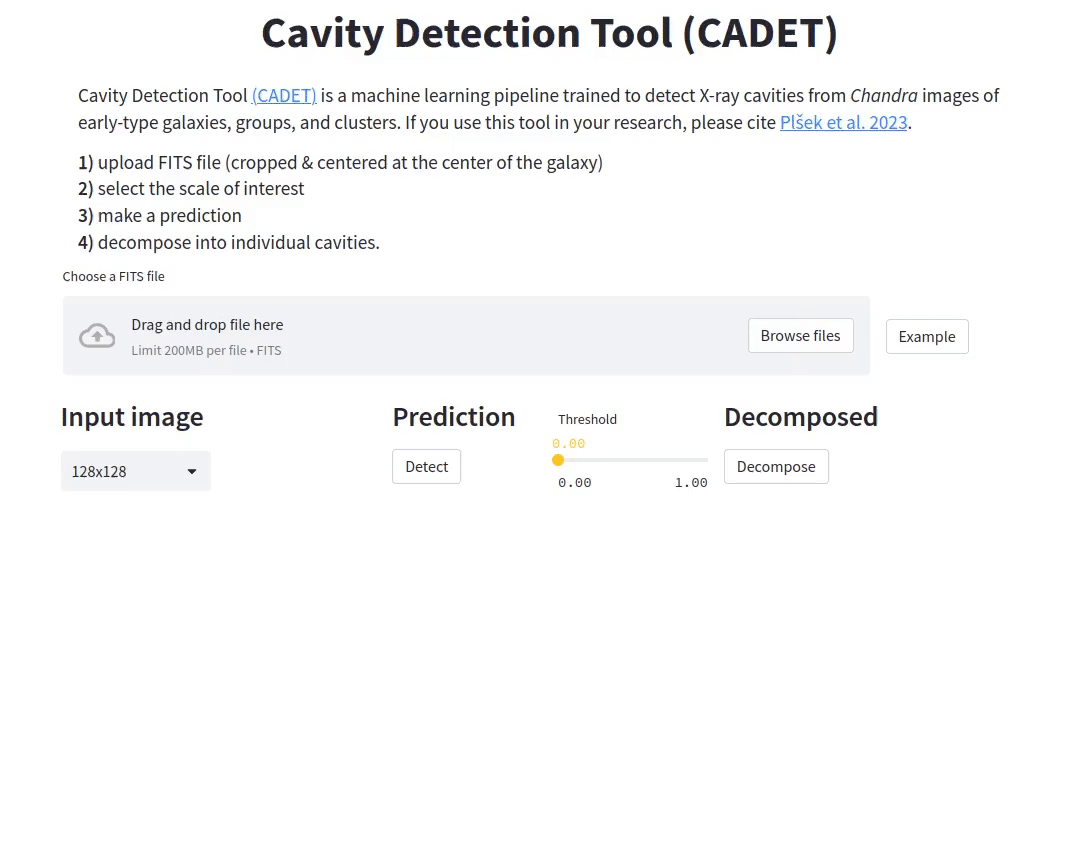
Task: Select the Decomposed heading
Action: (x=800, y=417)
